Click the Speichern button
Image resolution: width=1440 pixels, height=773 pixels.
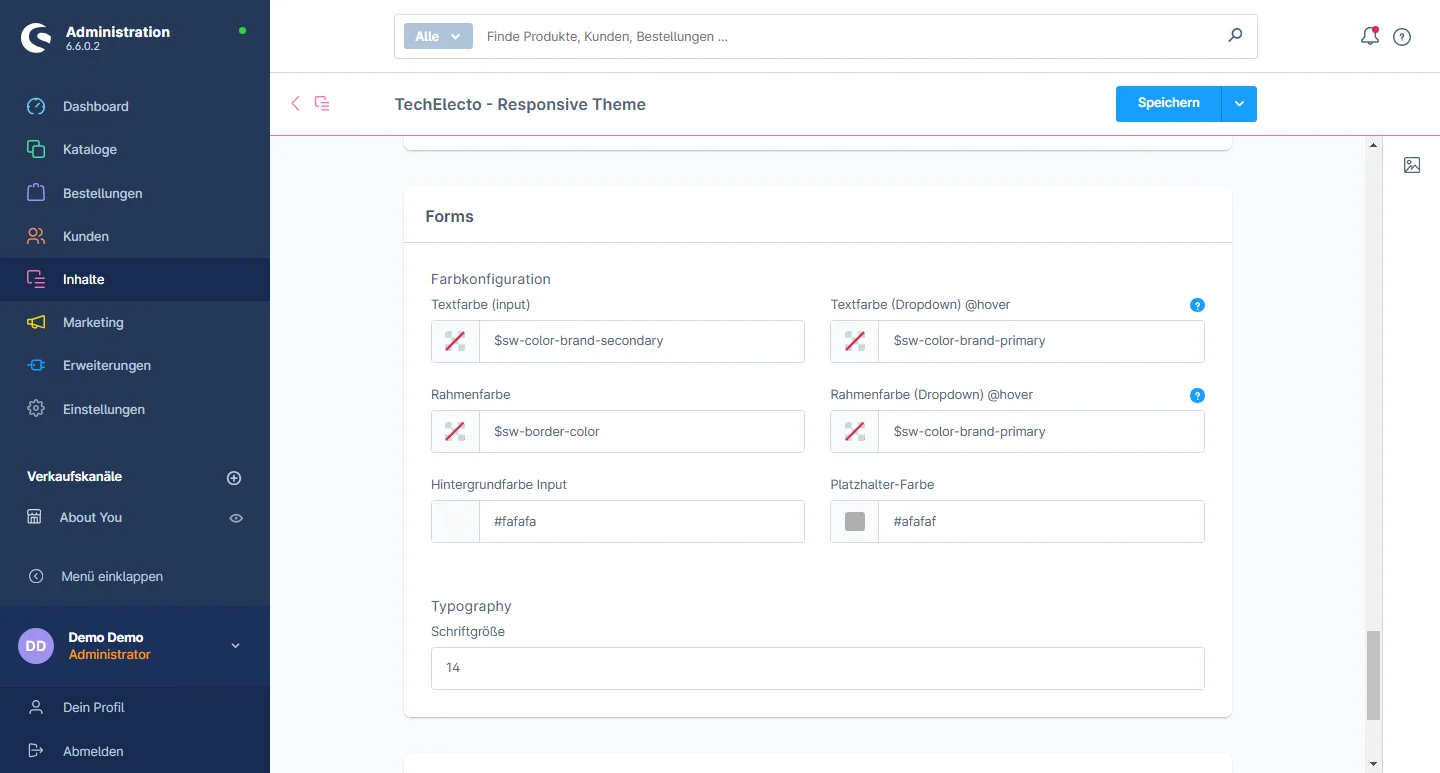(x=1168, y=104)
